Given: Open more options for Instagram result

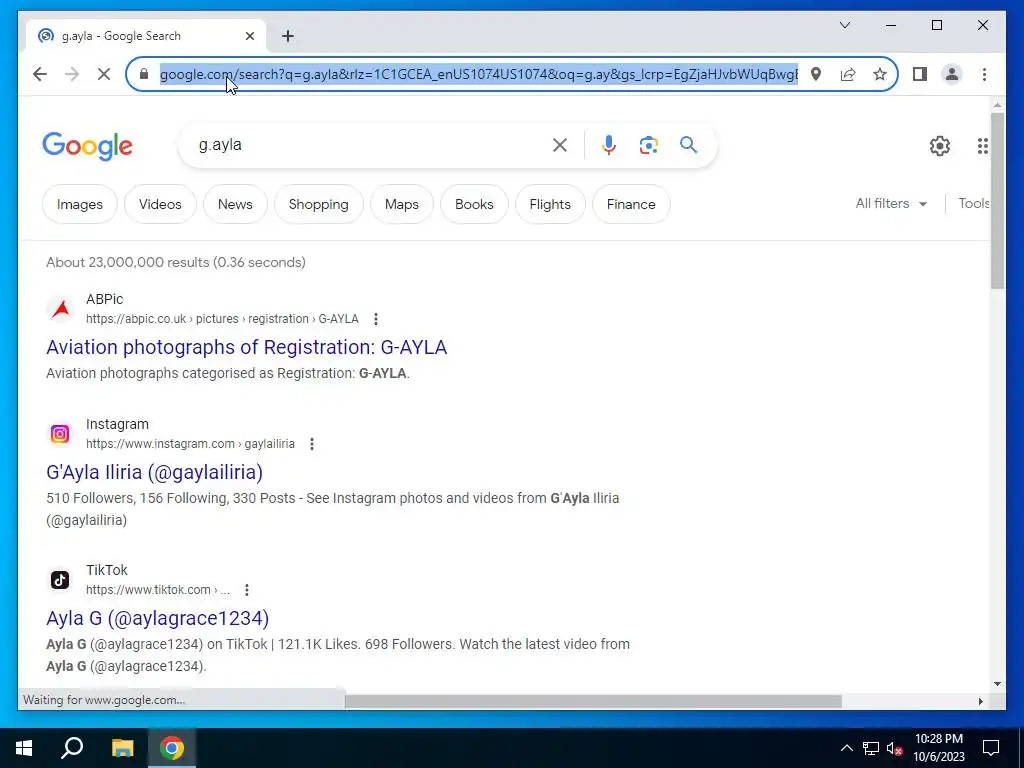Looking at the screenshot, I should [x=312, y=444].
